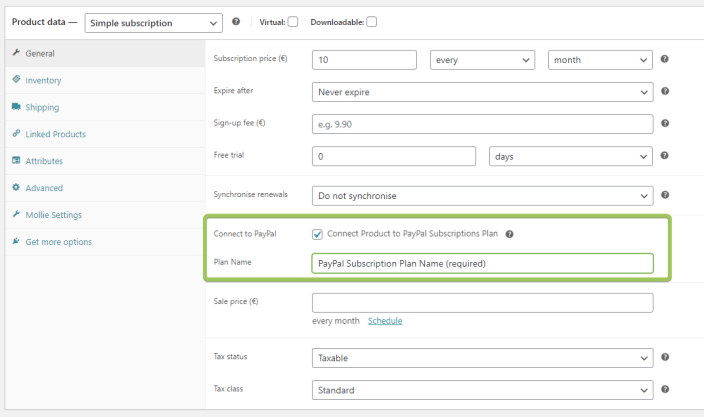Click help icon beside Free trial row

click(x=665, y=156)
